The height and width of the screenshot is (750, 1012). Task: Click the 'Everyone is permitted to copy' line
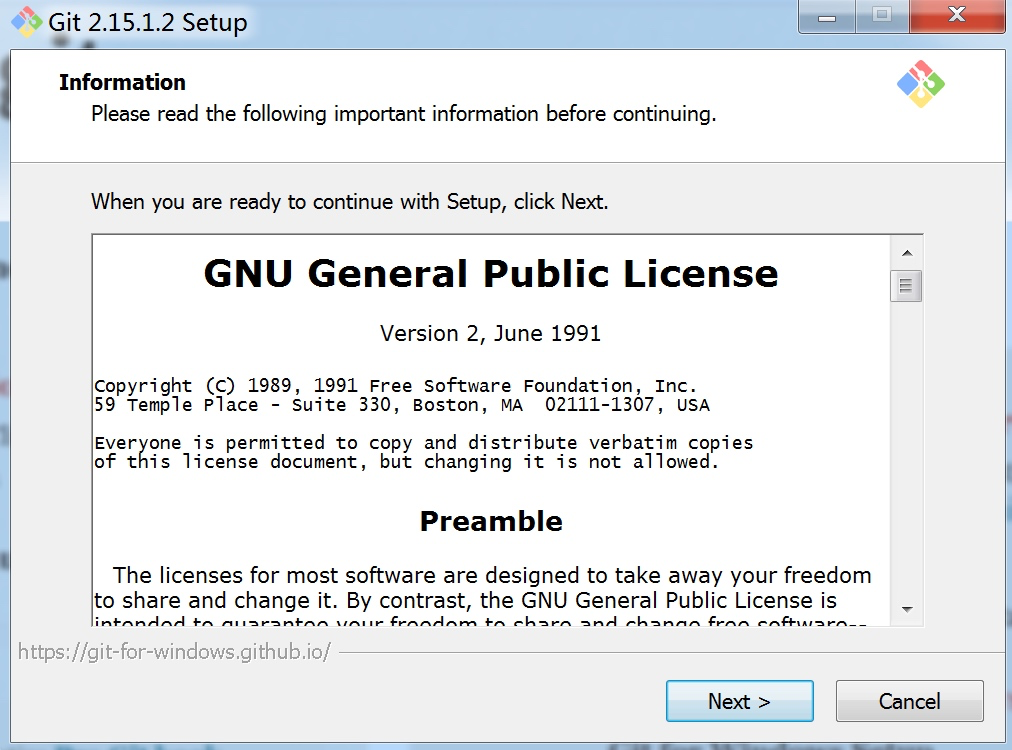(x=423, y=443)
